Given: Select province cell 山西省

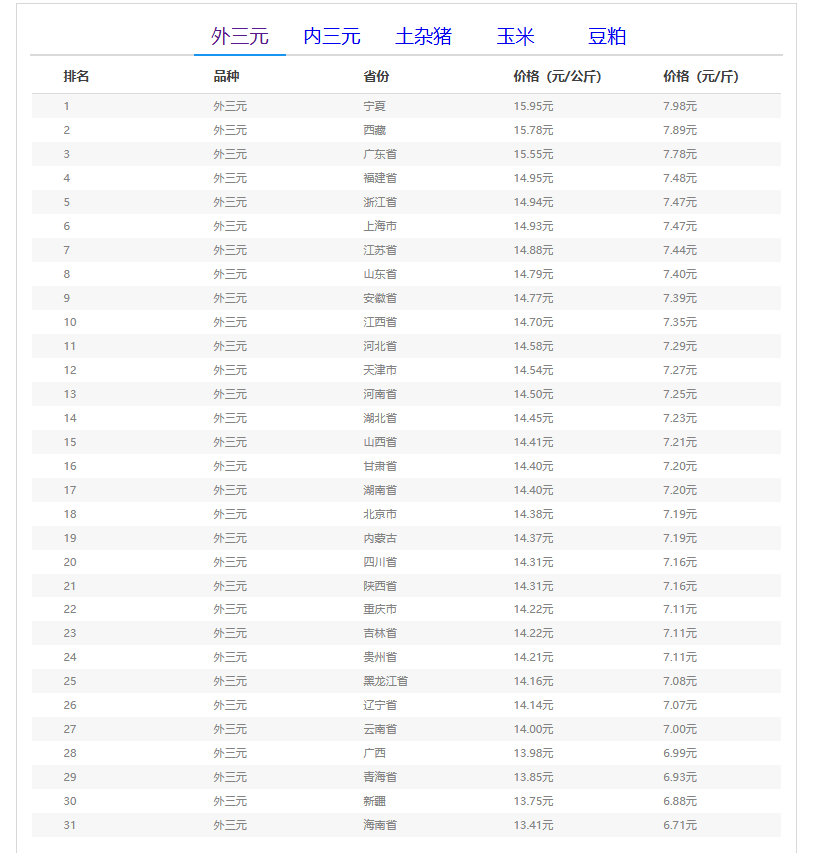Looking at the screenshot, I should tap(380, 442).
